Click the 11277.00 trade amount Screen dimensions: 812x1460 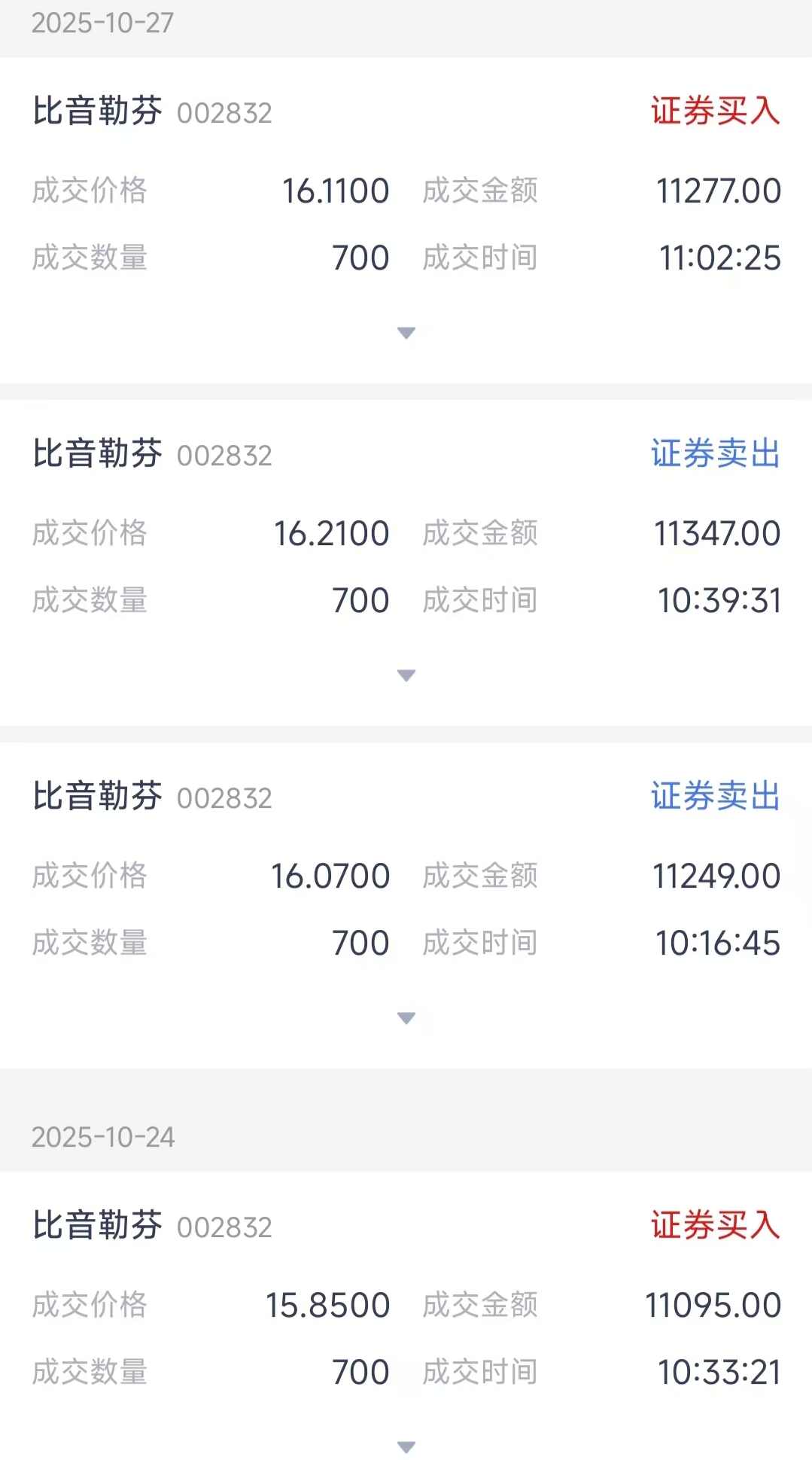tap(719, 191)
